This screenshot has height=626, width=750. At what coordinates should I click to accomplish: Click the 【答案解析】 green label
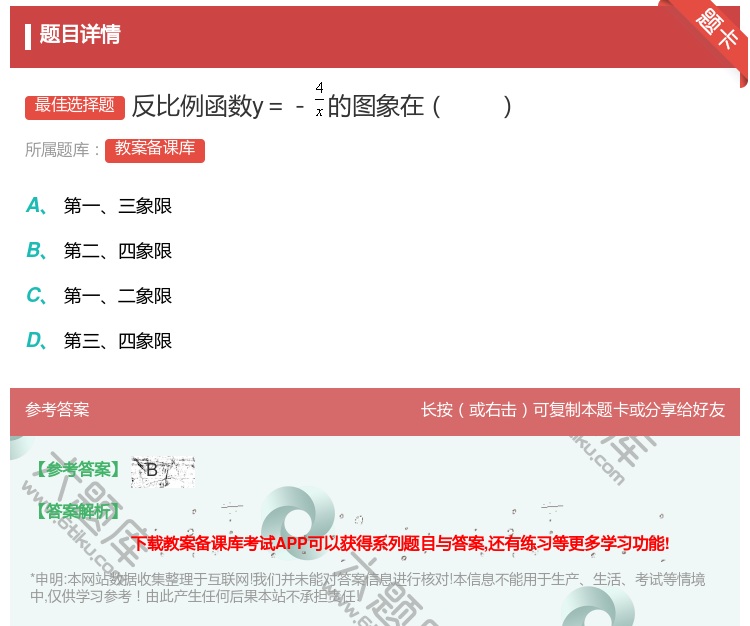(78, 511)
